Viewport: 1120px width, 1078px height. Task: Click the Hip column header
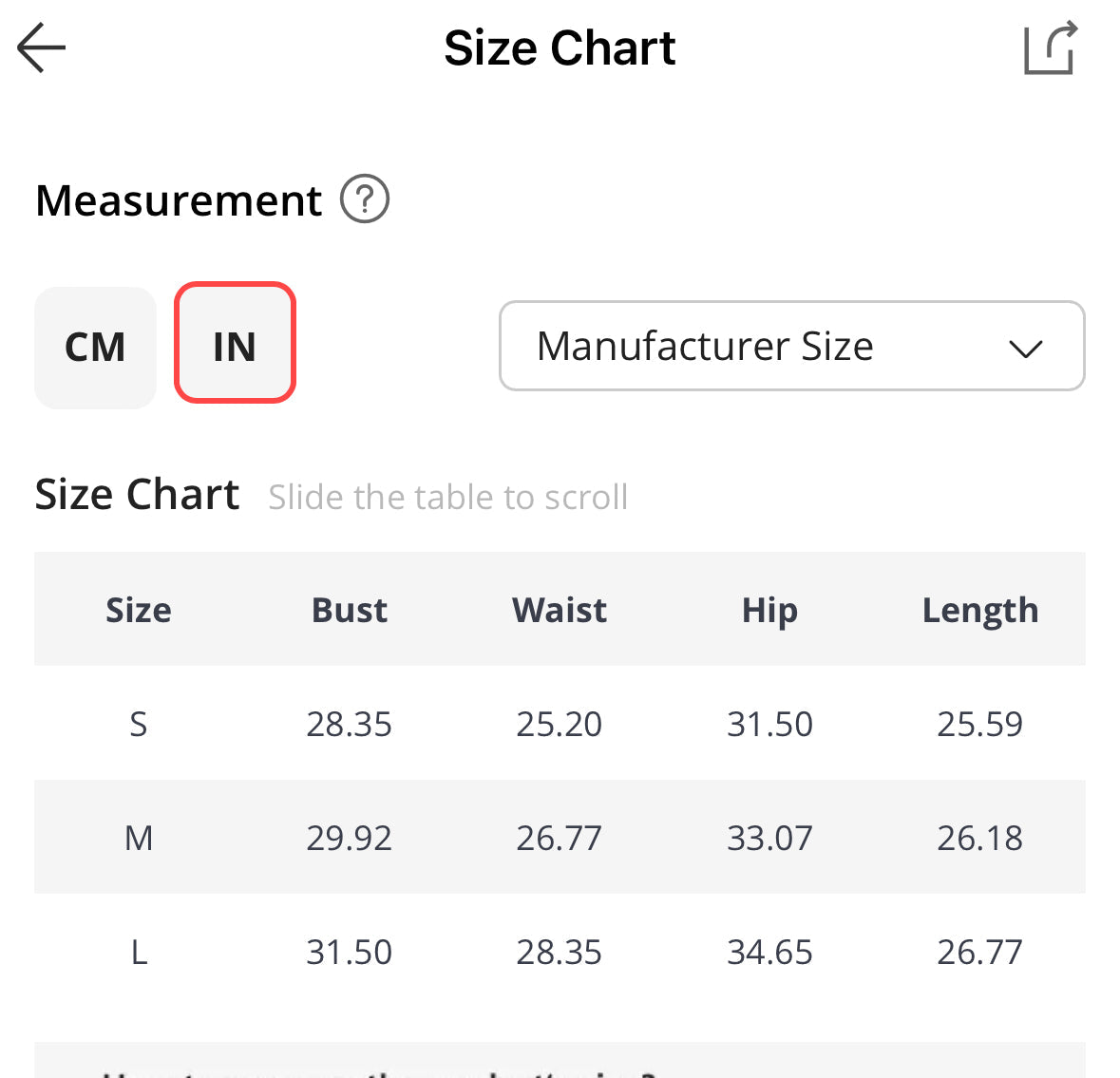[x=769, y=610]
